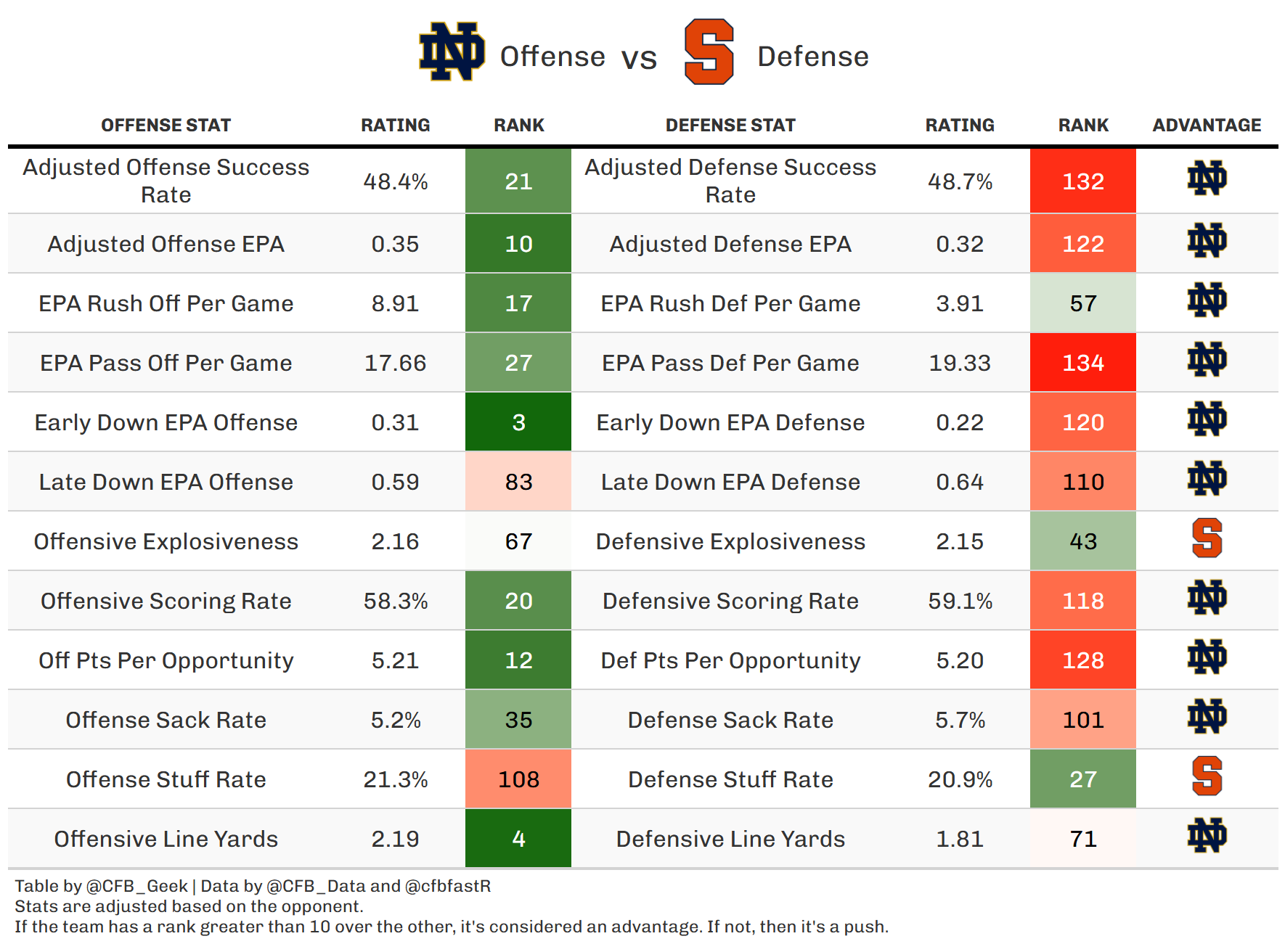This screenshot has height=952, width=1285.
Task: Click Syracuse advantage icon in Stuff Rate row
Action: click(x=1207, y=776)
